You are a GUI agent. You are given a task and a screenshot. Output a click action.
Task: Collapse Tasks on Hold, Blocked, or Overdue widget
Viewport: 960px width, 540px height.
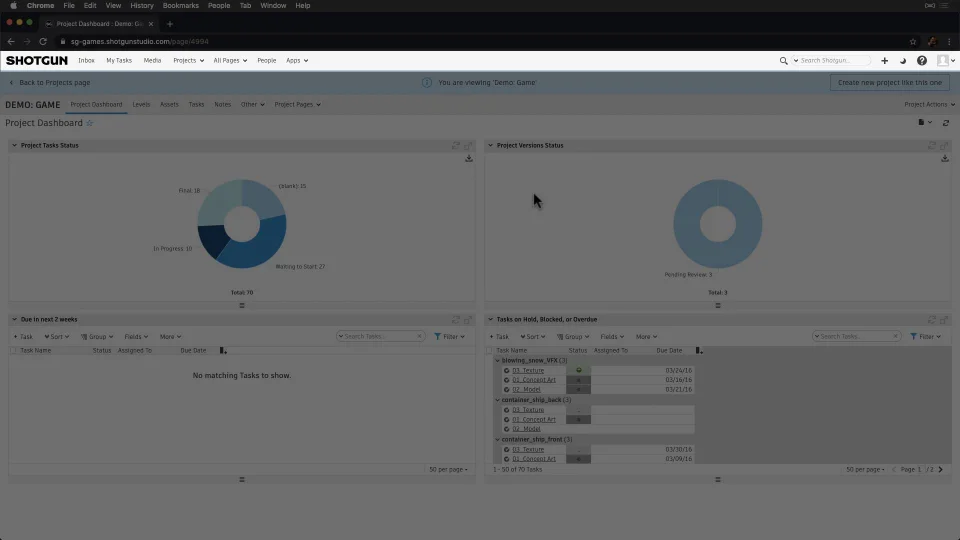[x=490, y=320]
